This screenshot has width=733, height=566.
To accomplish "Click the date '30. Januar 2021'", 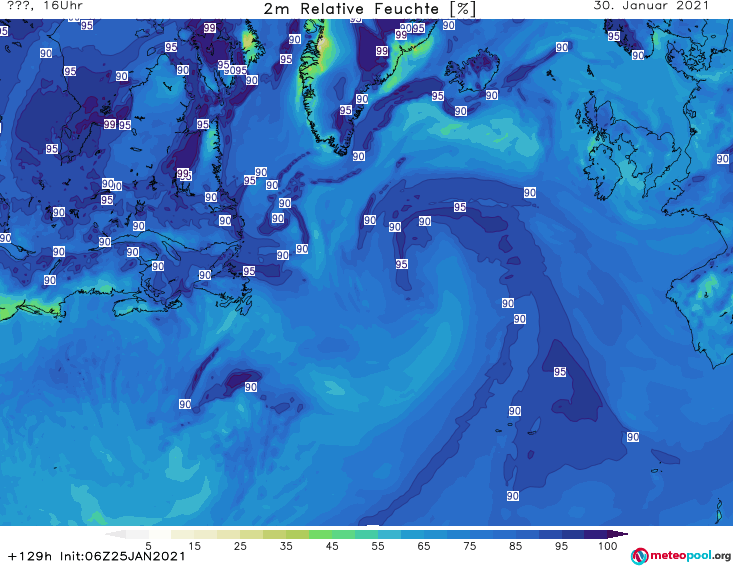I will pos(651,6).
